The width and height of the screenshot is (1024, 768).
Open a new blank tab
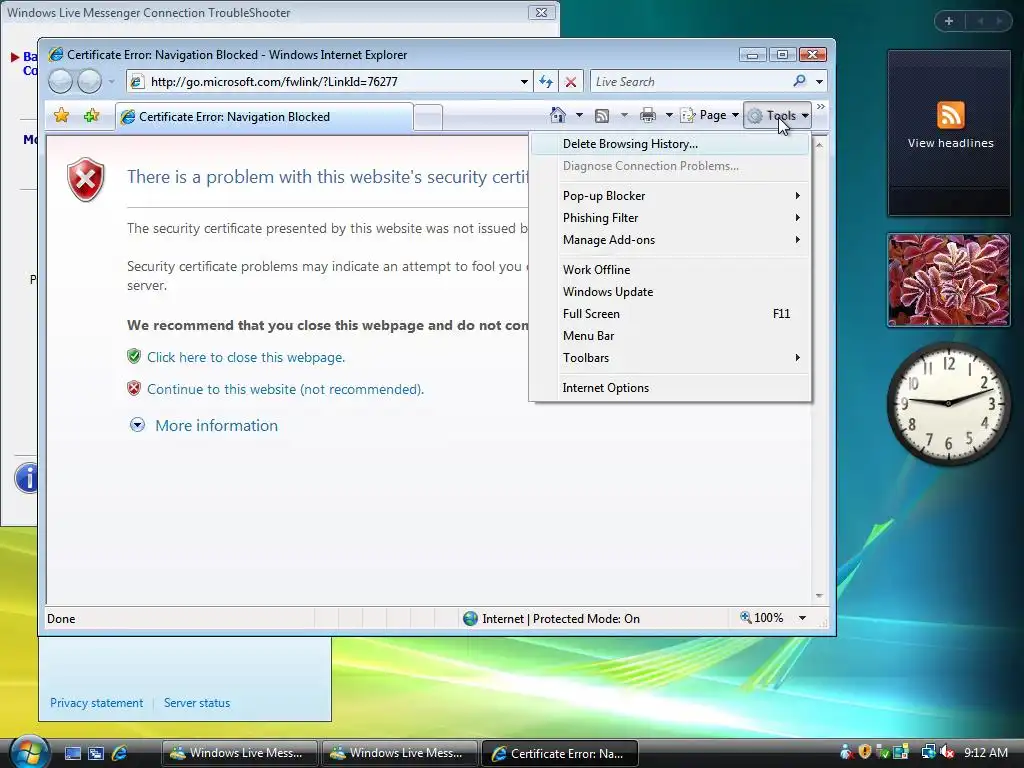(428, 118)
